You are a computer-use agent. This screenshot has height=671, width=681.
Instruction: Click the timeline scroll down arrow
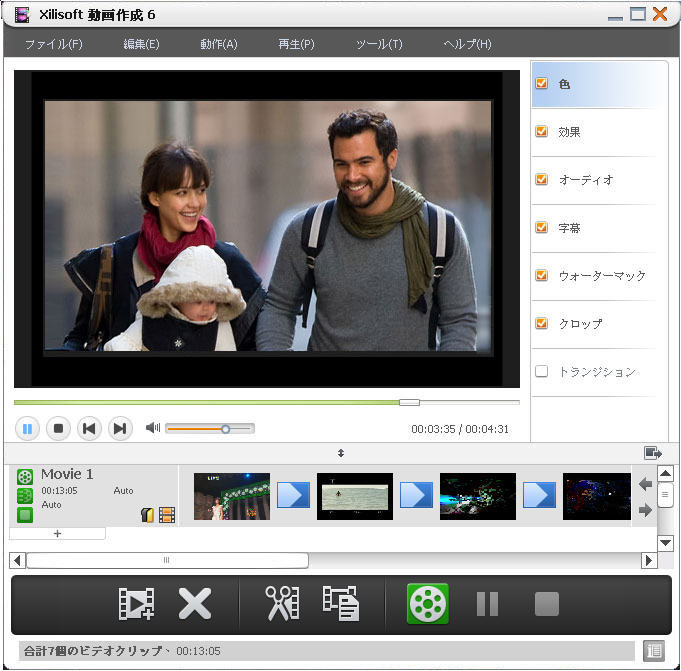click(x=665, y=543)
